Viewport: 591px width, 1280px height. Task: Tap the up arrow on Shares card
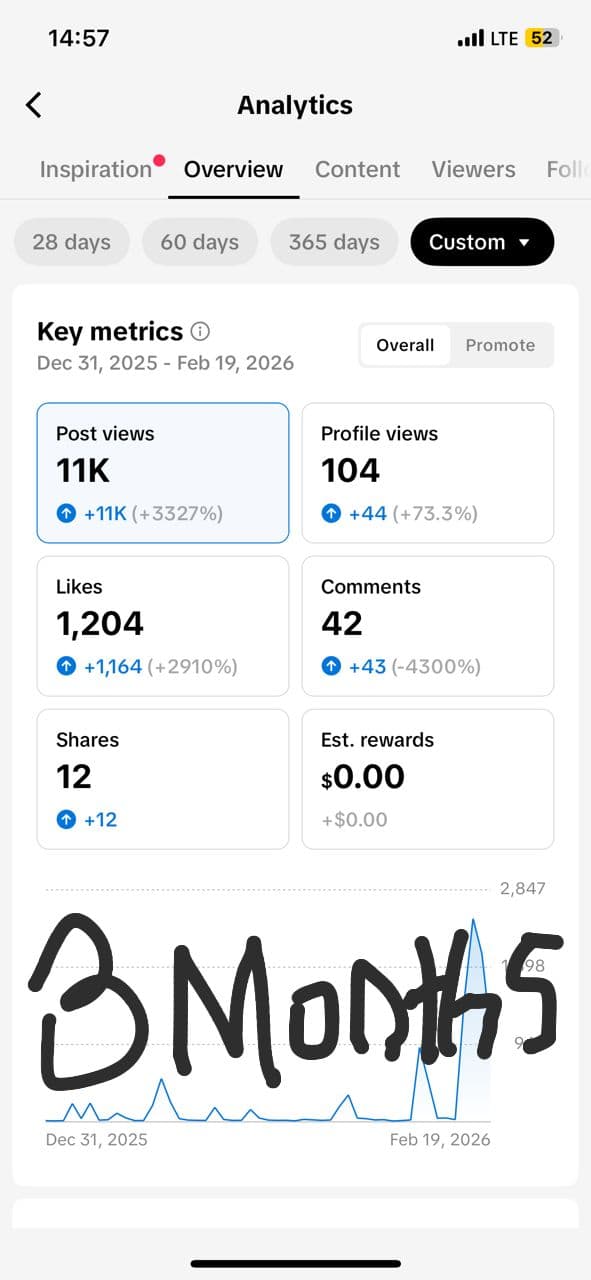(x=66, y=819)
